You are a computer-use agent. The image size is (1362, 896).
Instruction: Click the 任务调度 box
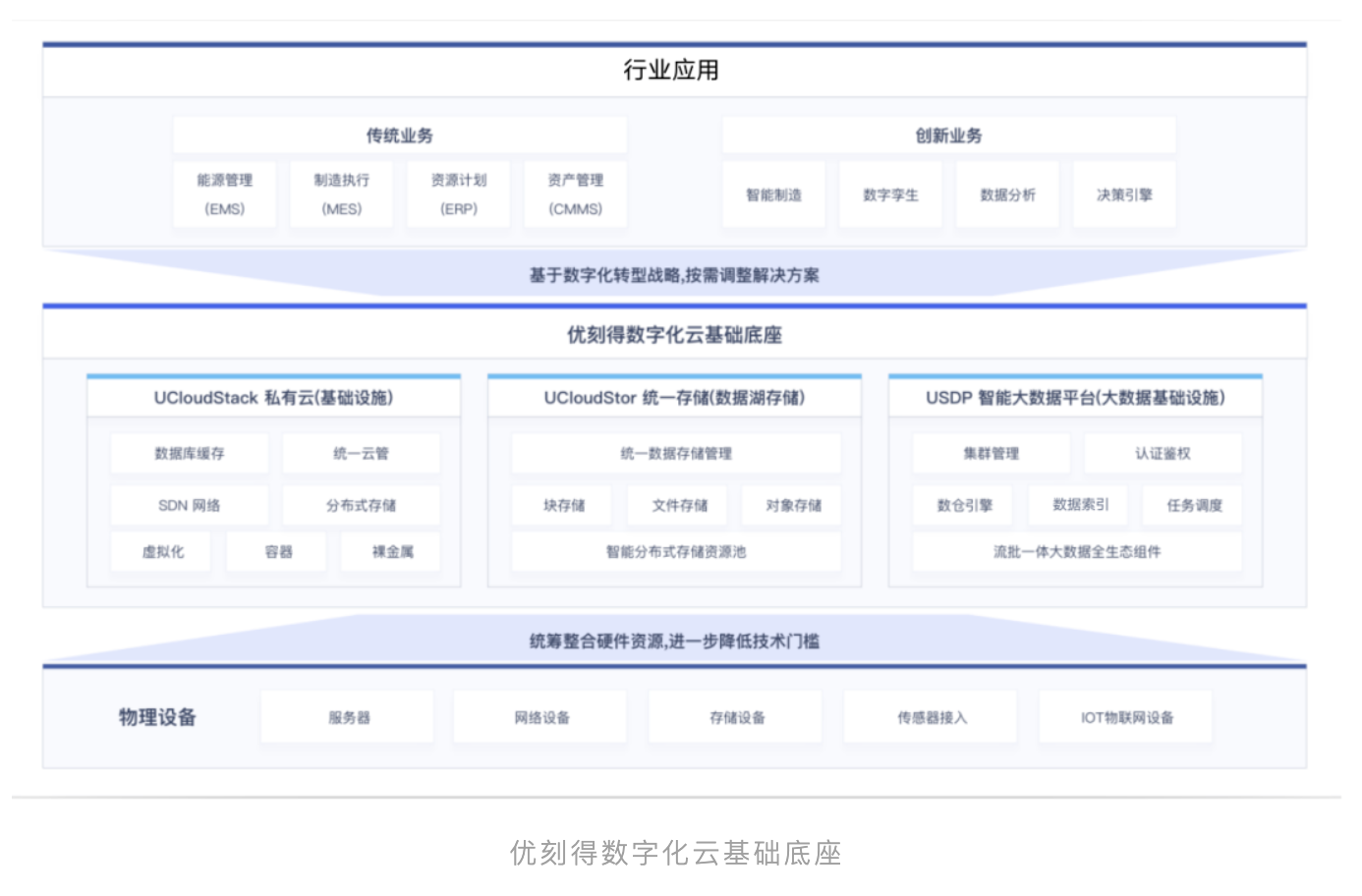[1194, 506]
